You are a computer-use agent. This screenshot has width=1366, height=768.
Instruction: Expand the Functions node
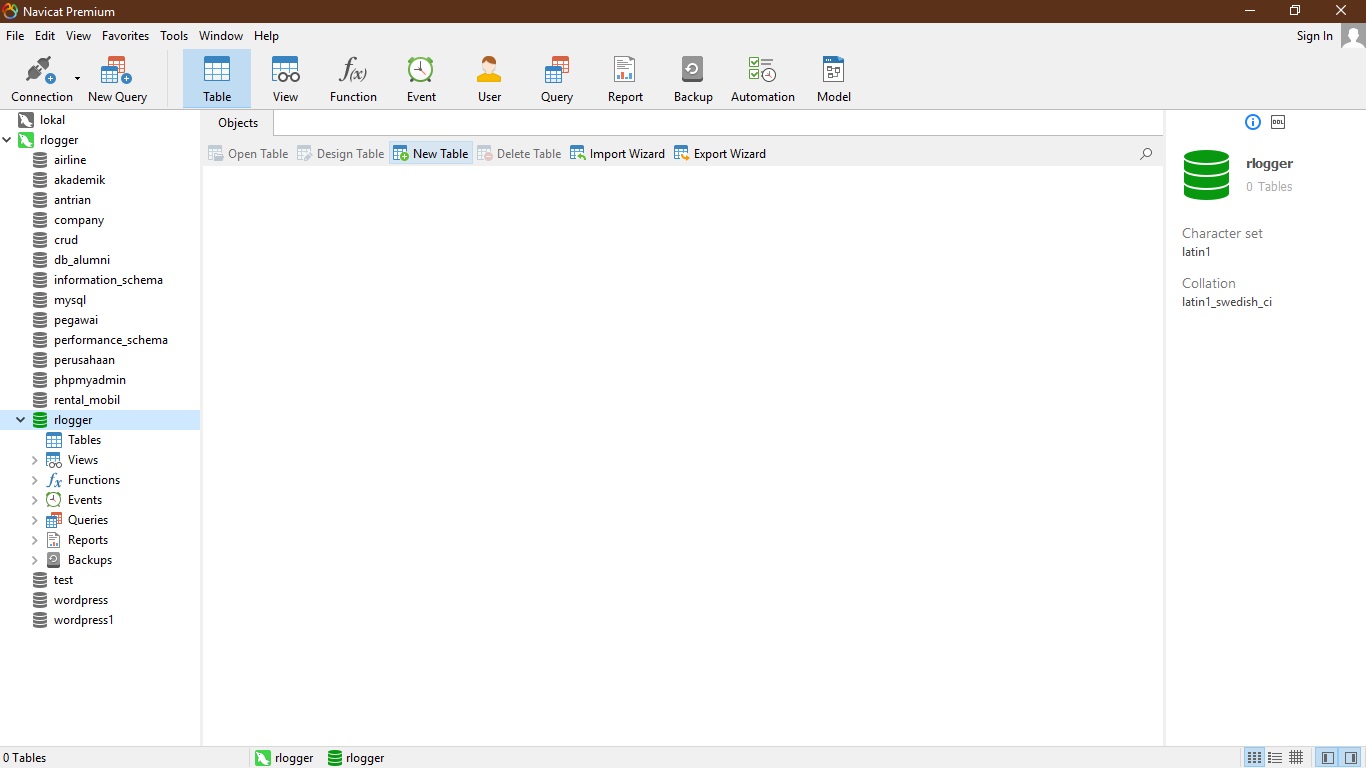[x=34, y=480]
